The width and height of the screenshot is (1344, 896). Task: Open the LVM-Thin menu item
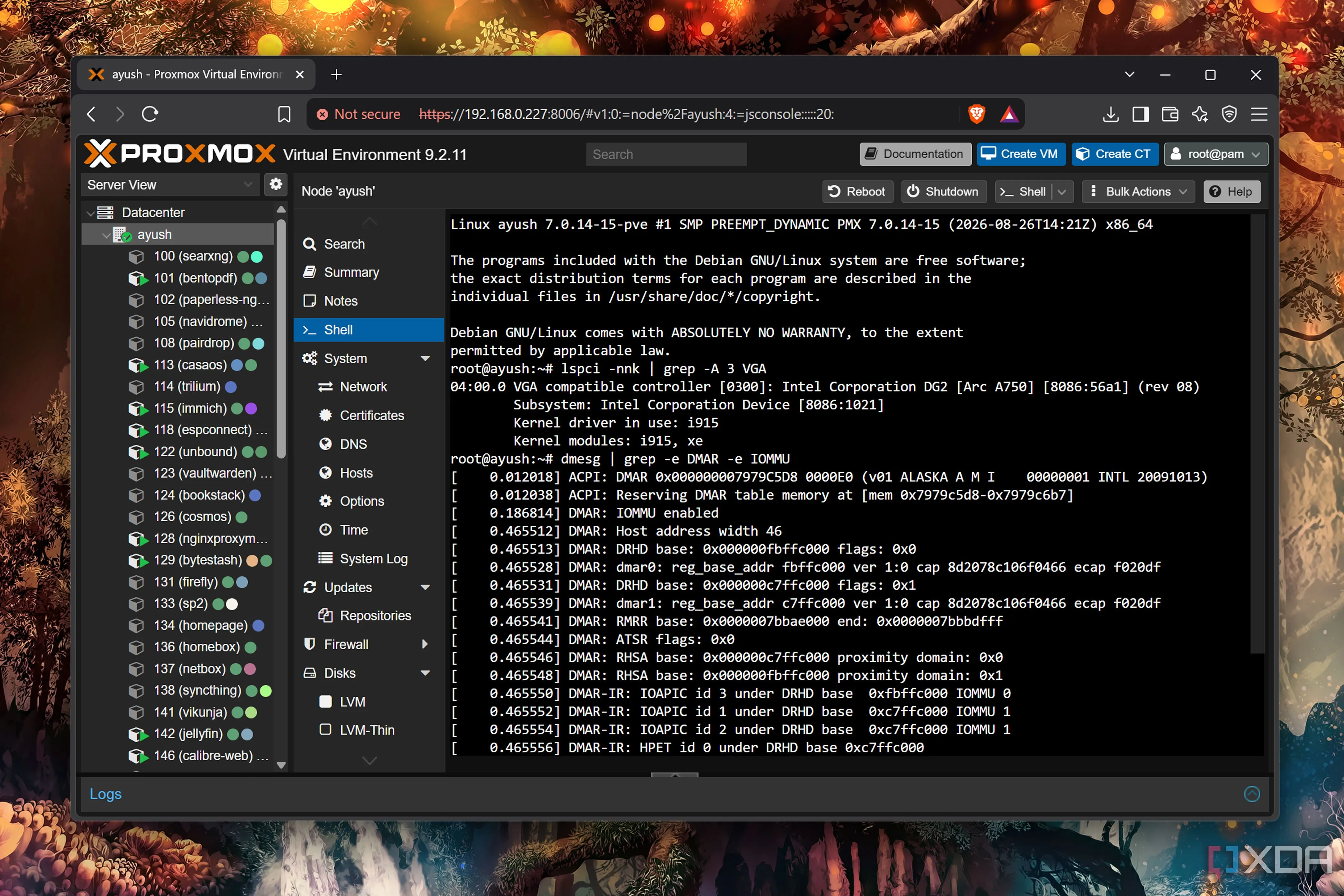(369, 730)
